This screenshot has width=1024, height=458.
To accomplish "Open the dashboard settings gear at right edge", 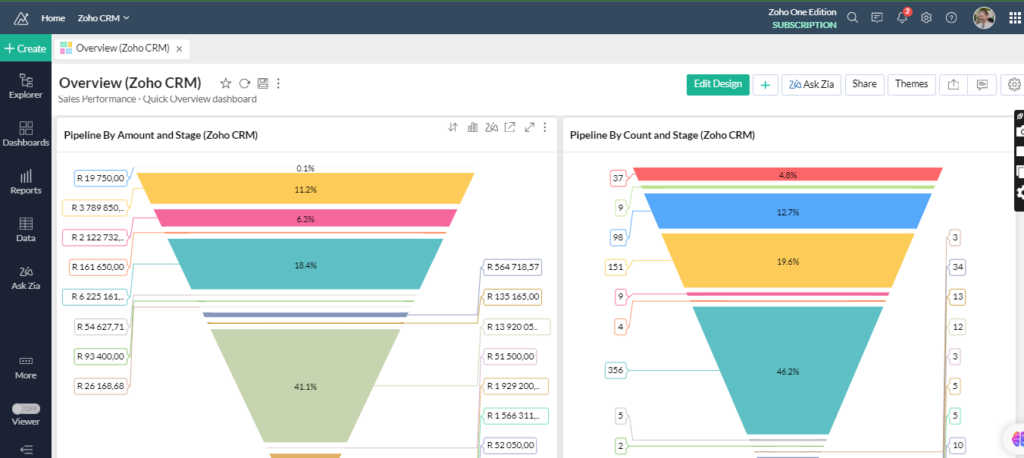I will point(1014,85).
